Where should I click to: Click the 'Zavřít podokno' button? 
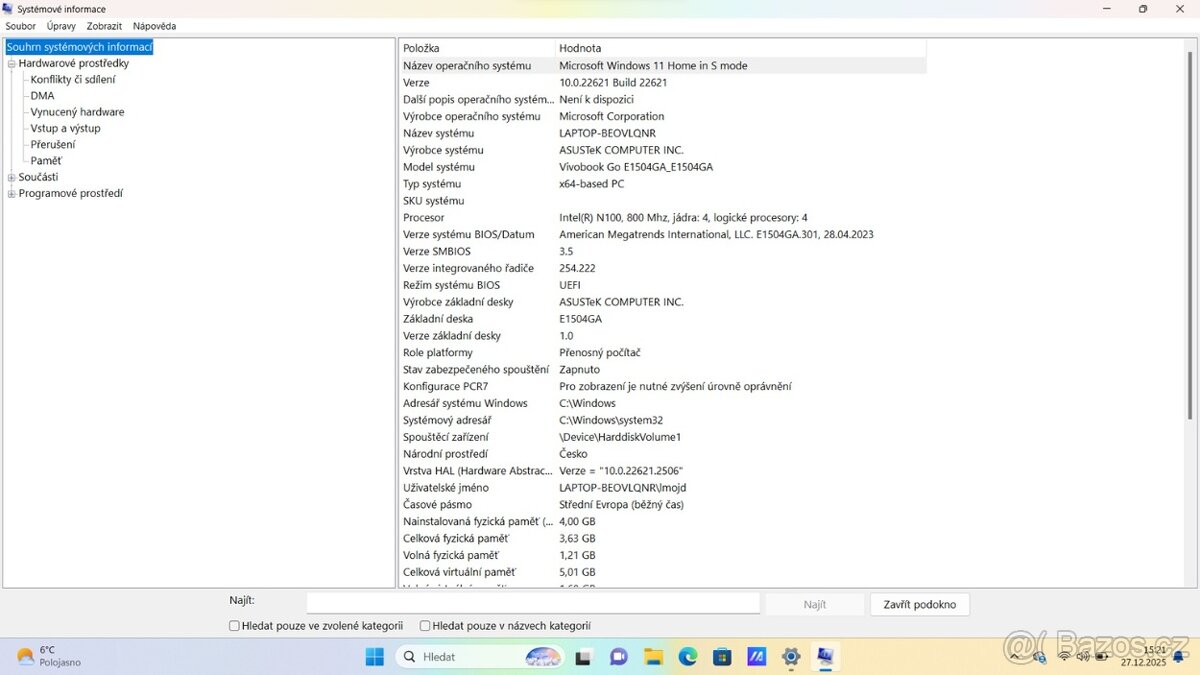pos(919,604)
